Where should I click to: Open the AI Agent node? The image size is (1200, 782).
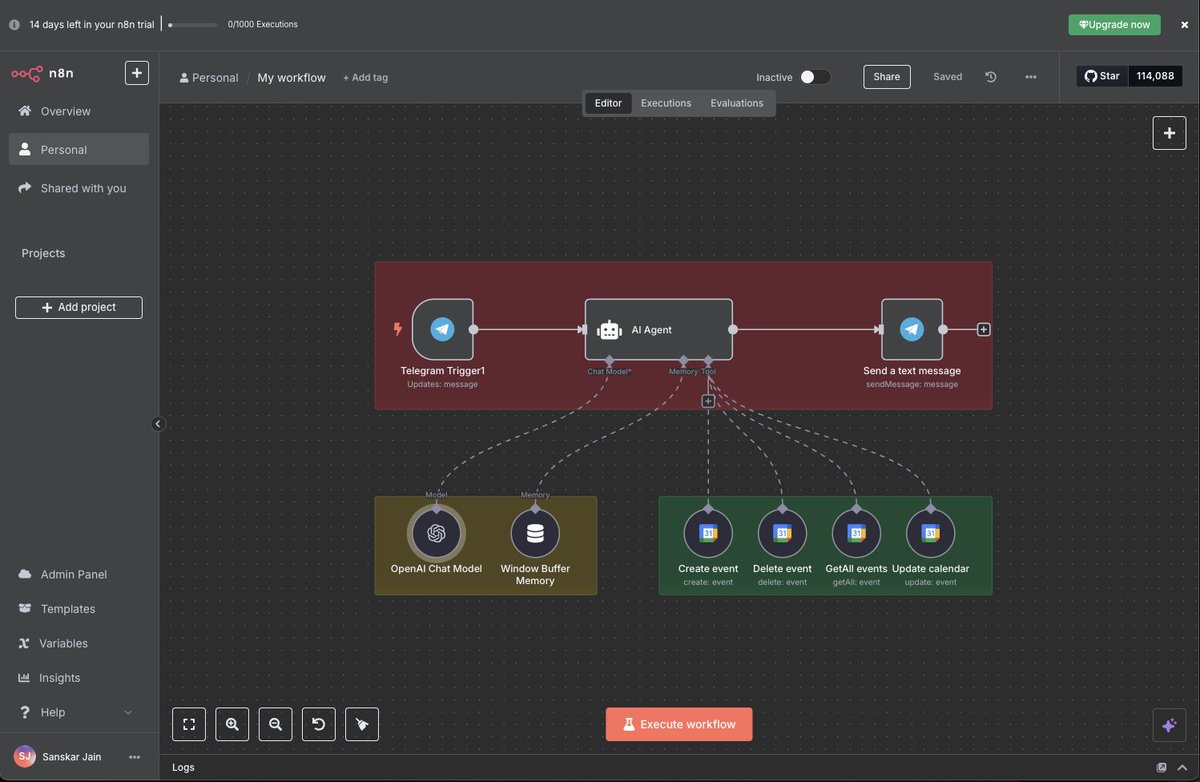(x=659, y=329)
